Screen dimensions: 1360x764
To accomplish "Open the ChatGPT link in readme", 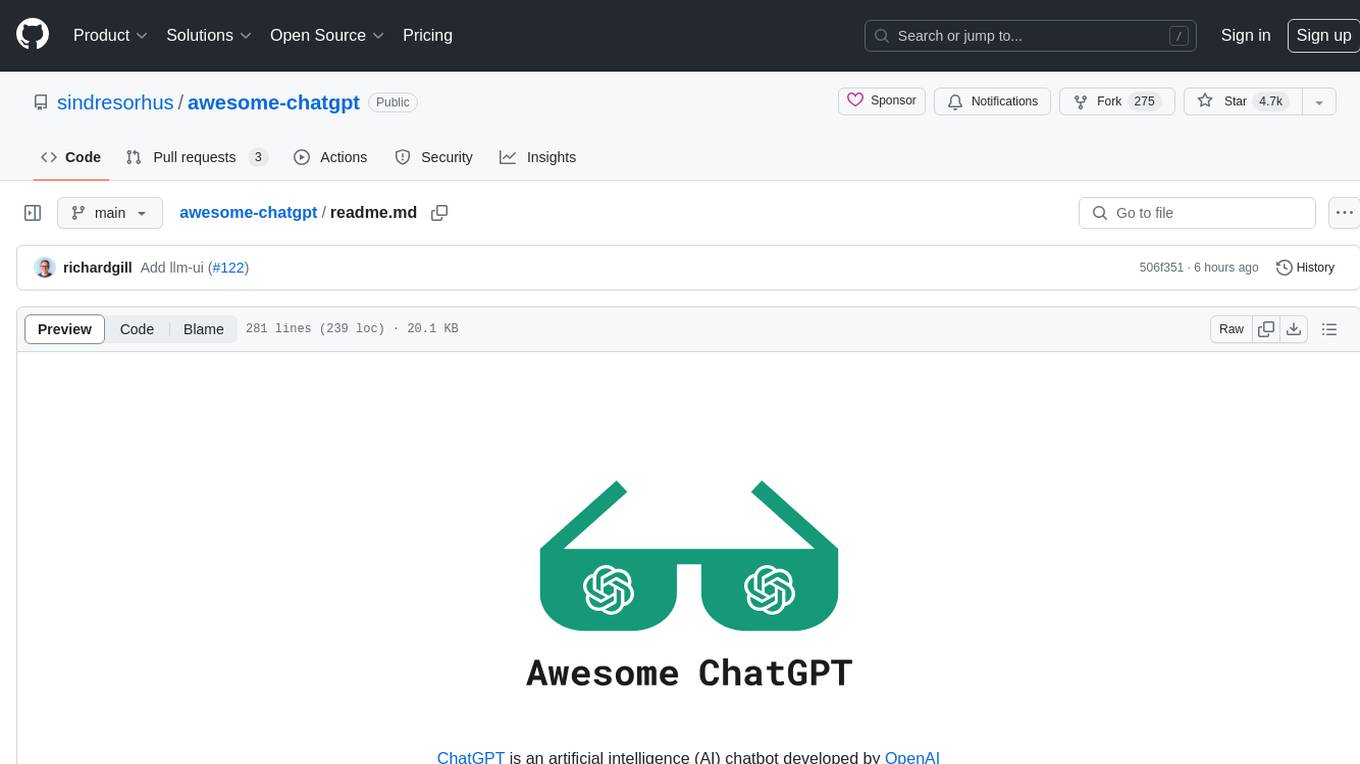I will [x=471, y=757].
